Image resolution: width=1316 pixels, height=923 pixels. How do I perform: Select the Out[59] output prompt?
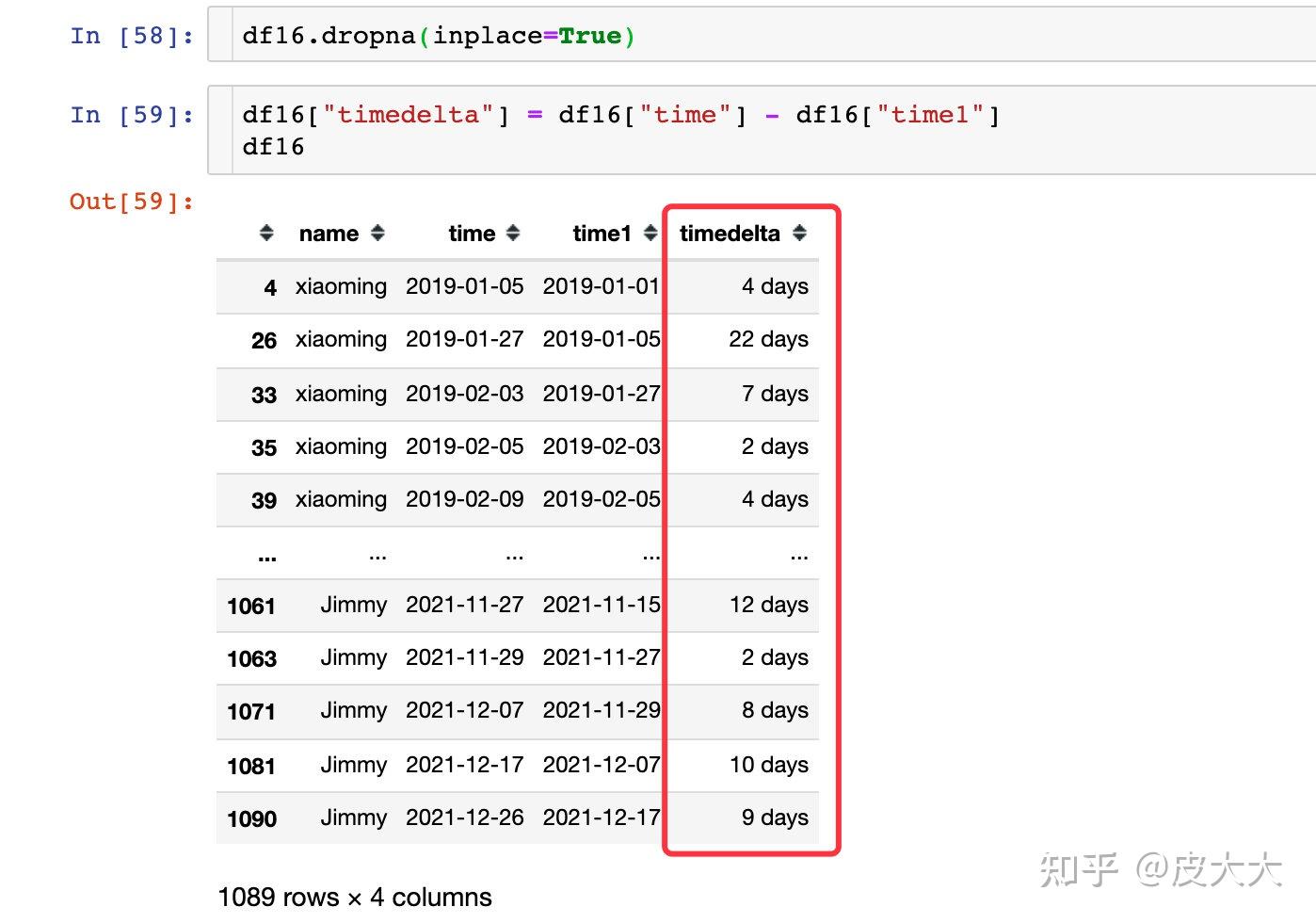coord(132,201)
